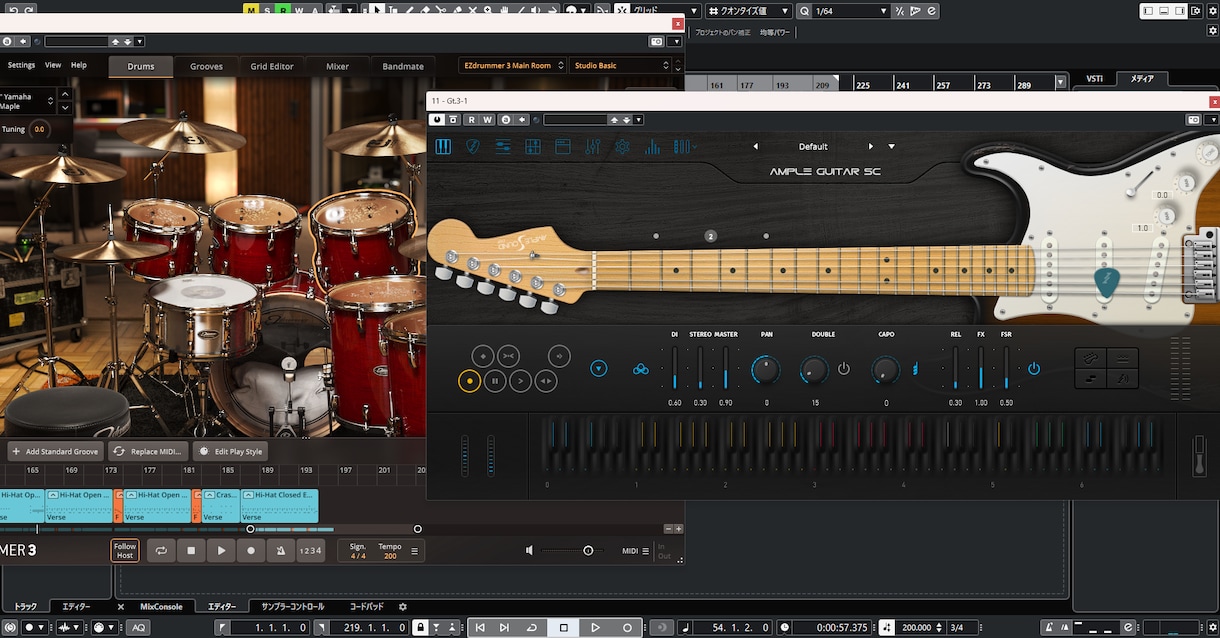Click EZdrummer play button
This screenshot has height=638, width=1220.
(221, 550)
